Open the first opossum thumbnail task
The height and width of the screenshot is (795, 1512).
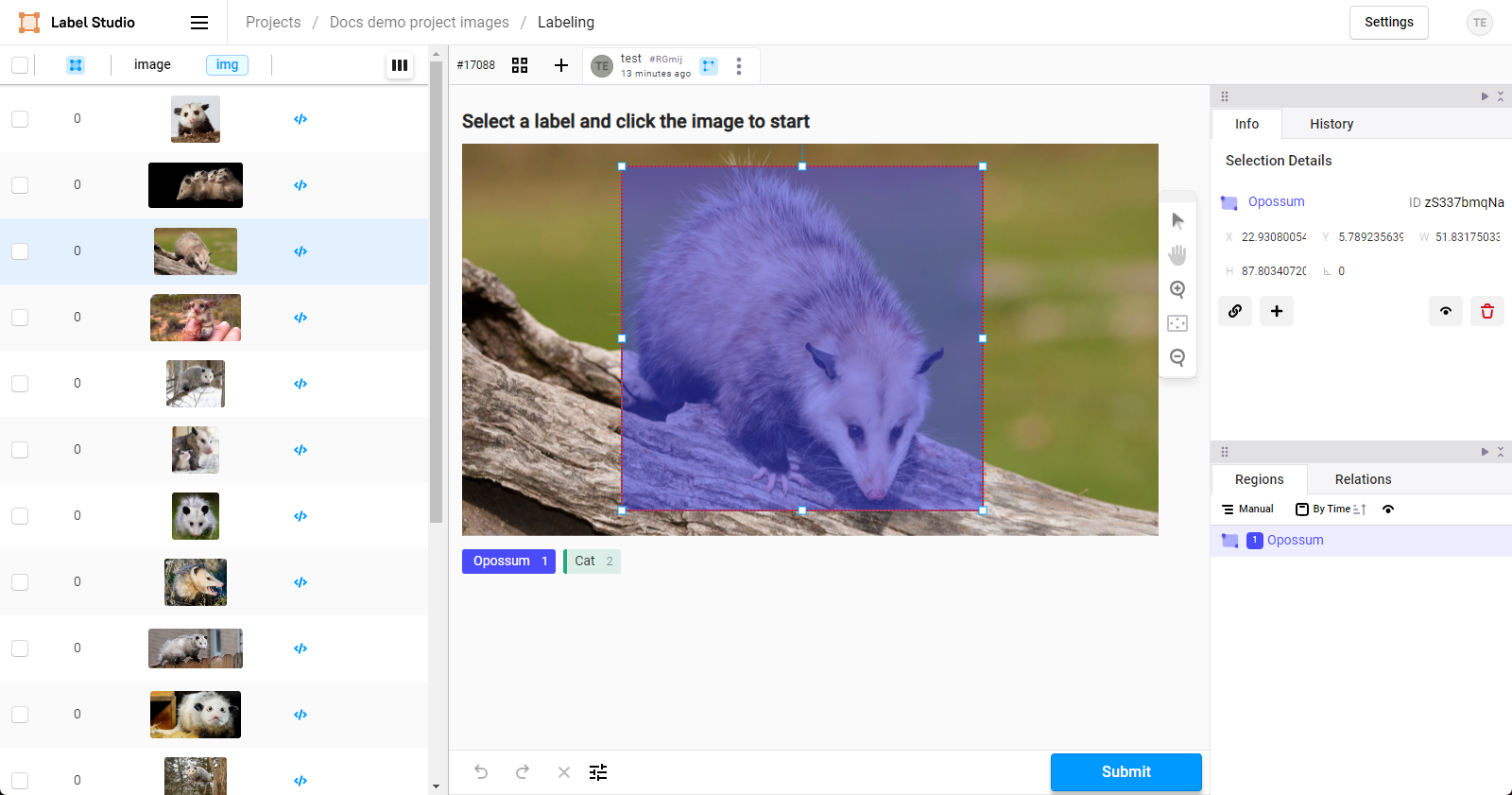196,119
